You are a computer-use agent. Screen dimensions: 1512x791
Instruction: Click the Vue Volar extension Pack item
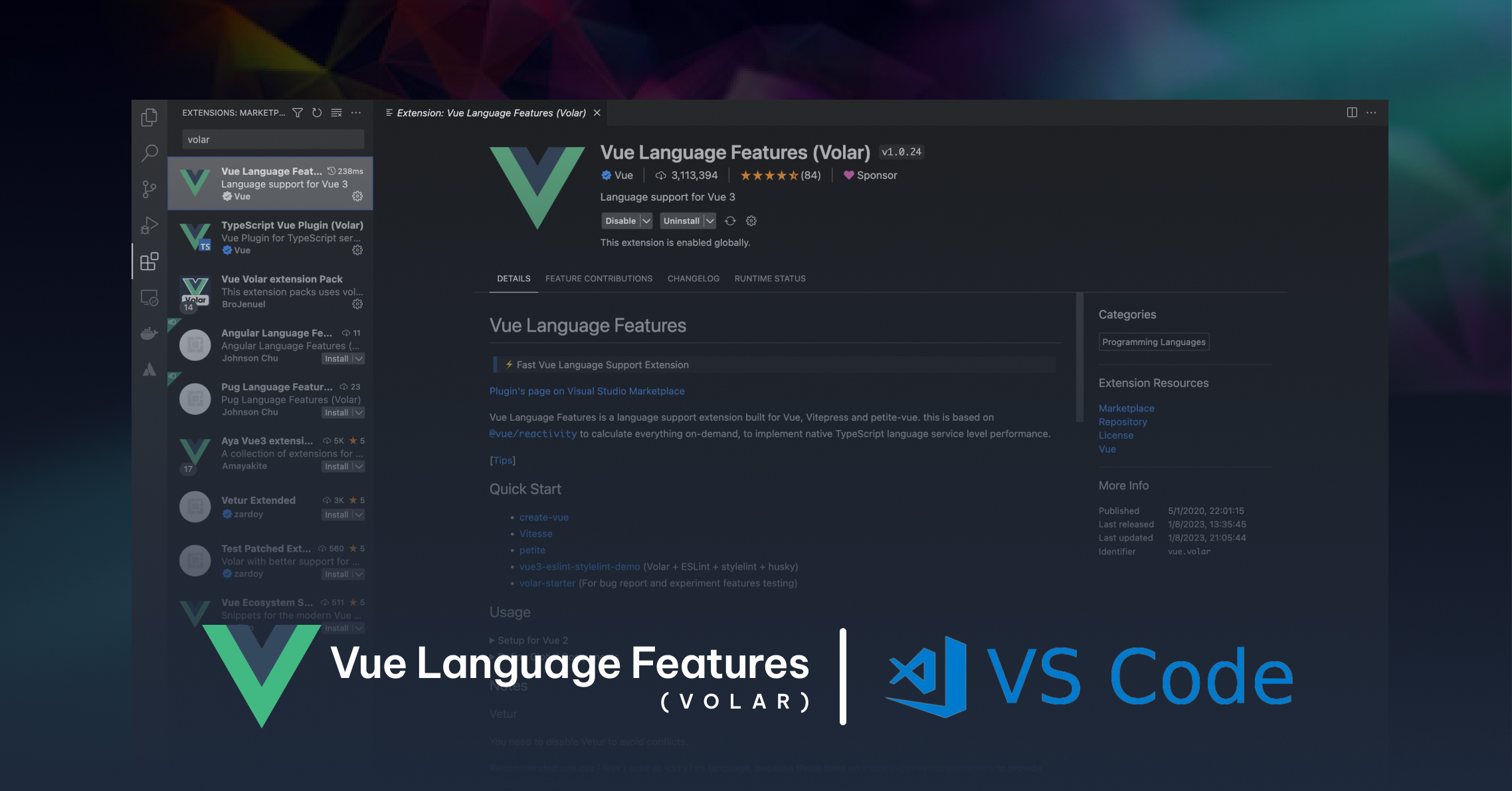coord(271,291)
